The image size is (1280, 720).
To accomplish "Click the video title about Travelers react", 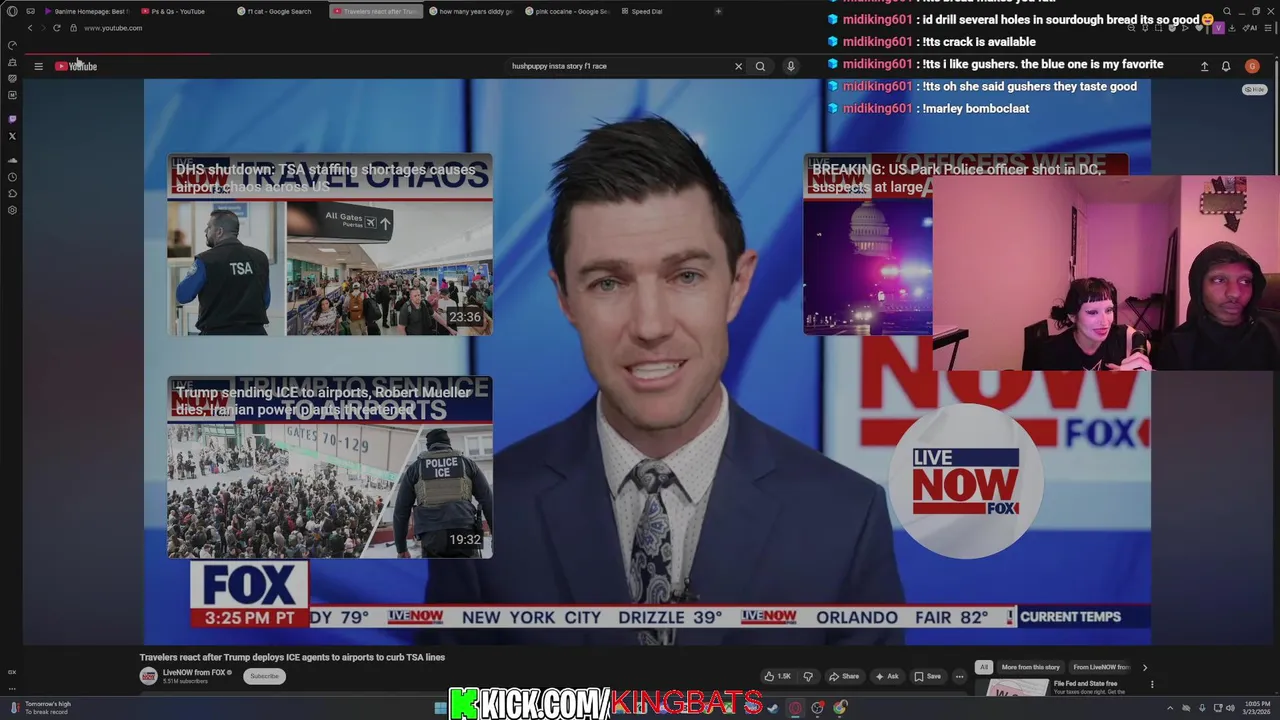I will pos(292,657).
